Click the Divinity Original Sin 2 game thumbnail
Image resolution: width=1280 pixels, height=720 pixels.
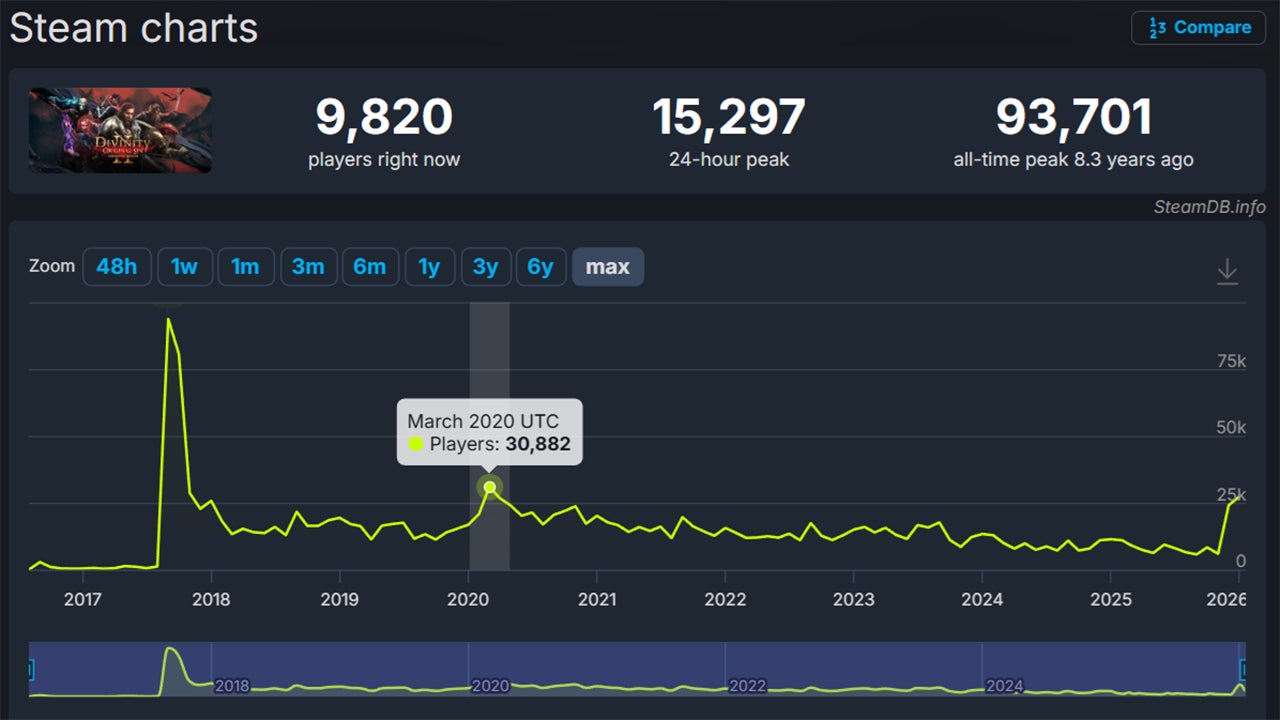click(120, 130)
